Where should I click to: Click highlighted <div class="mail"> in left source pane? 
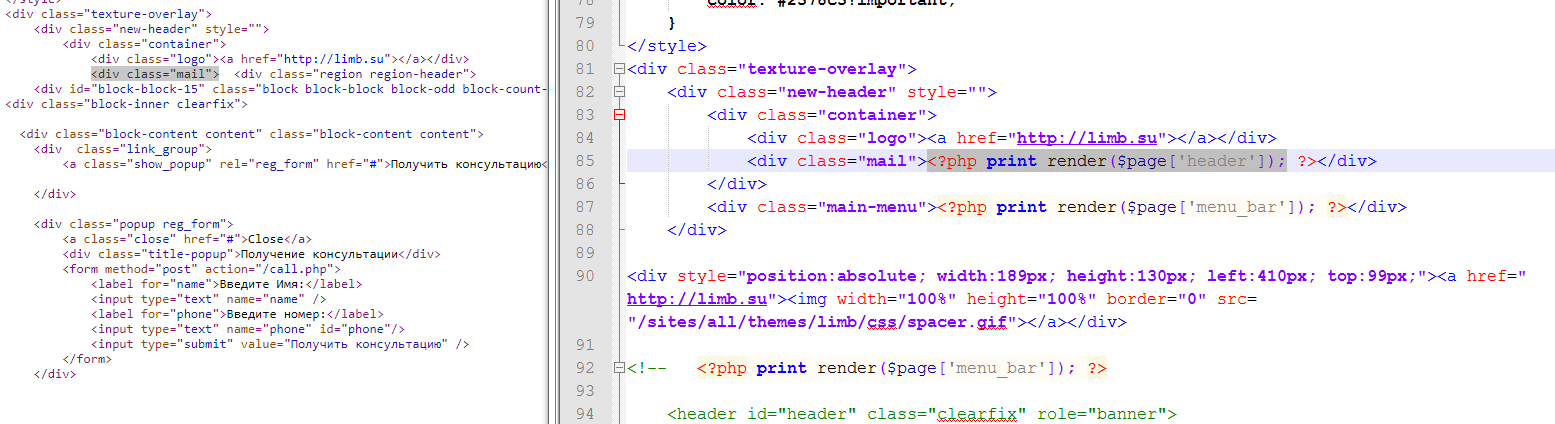[155, 74]
